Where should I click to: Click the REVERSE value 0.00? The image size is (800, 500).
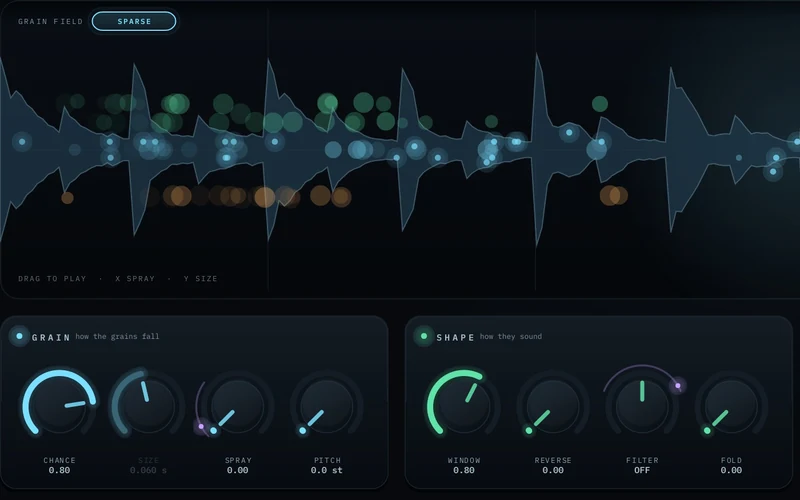553,470
